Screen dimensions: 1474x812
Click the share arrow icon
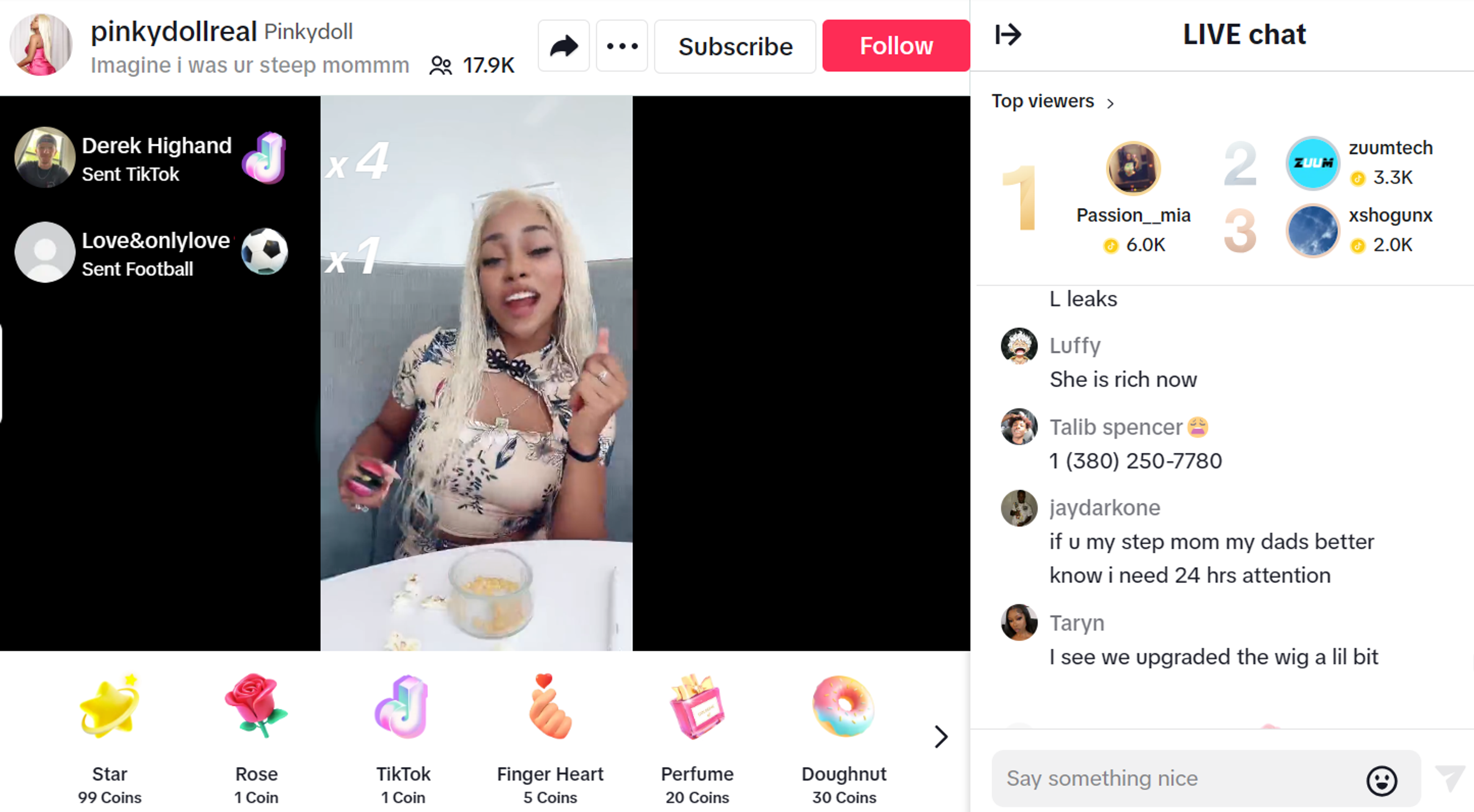click(564, 46)
